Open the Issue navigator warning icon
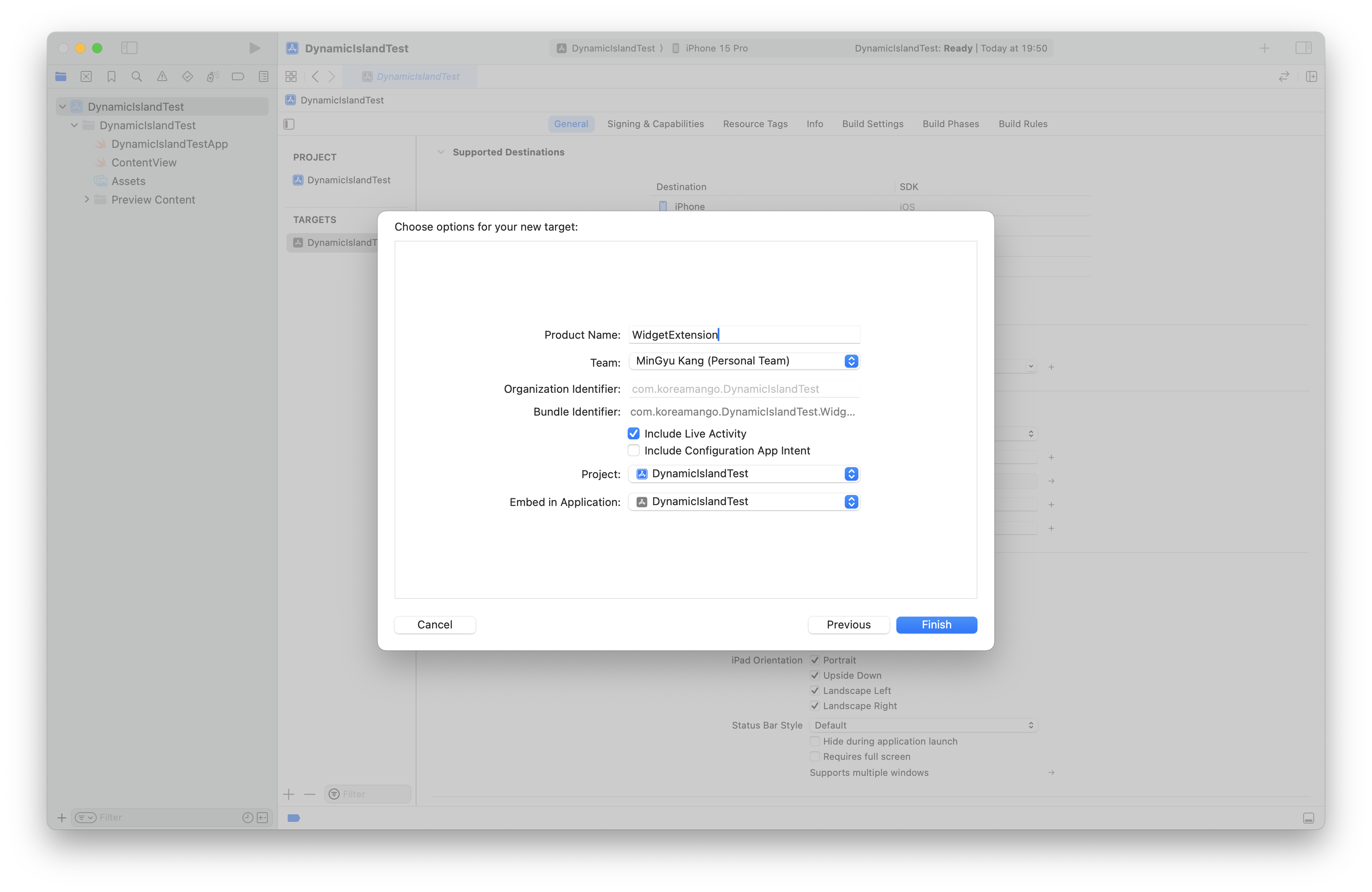 162,76
